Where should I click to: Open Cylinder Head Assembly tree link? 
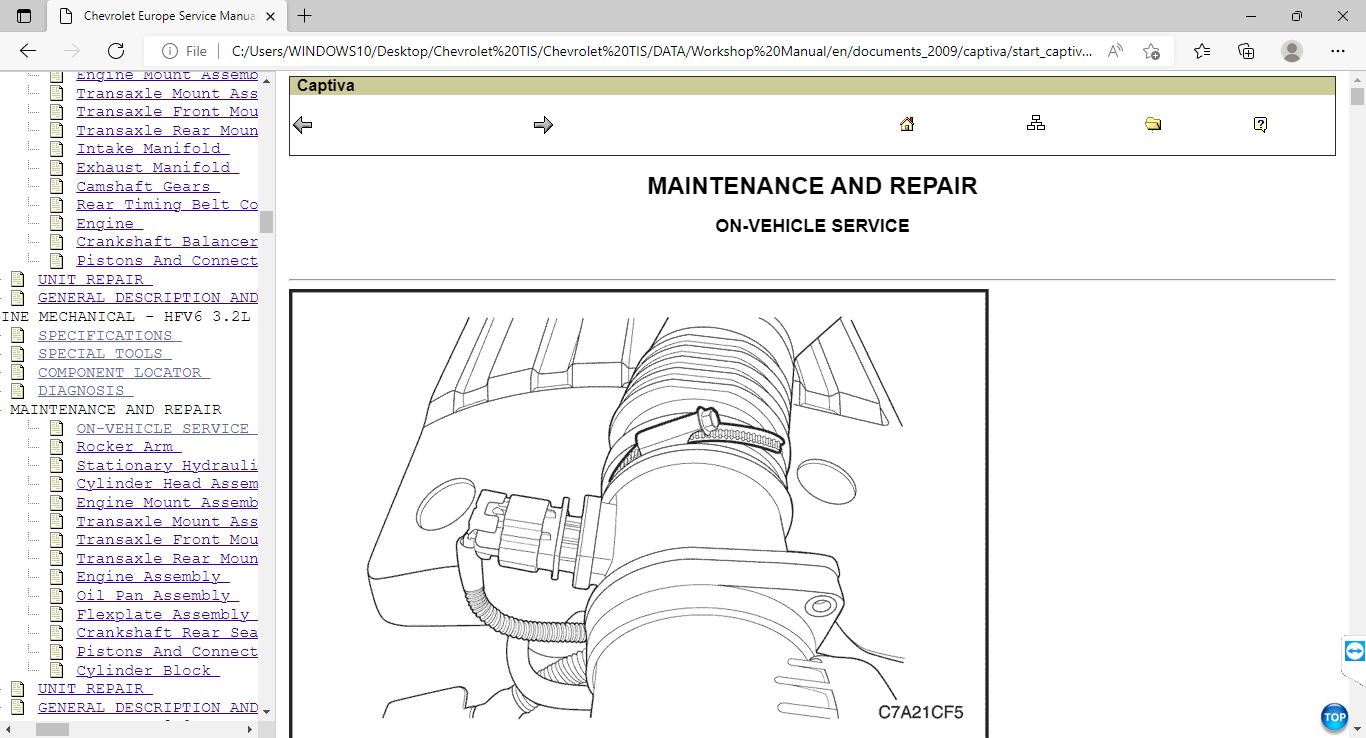click(166, 484)
